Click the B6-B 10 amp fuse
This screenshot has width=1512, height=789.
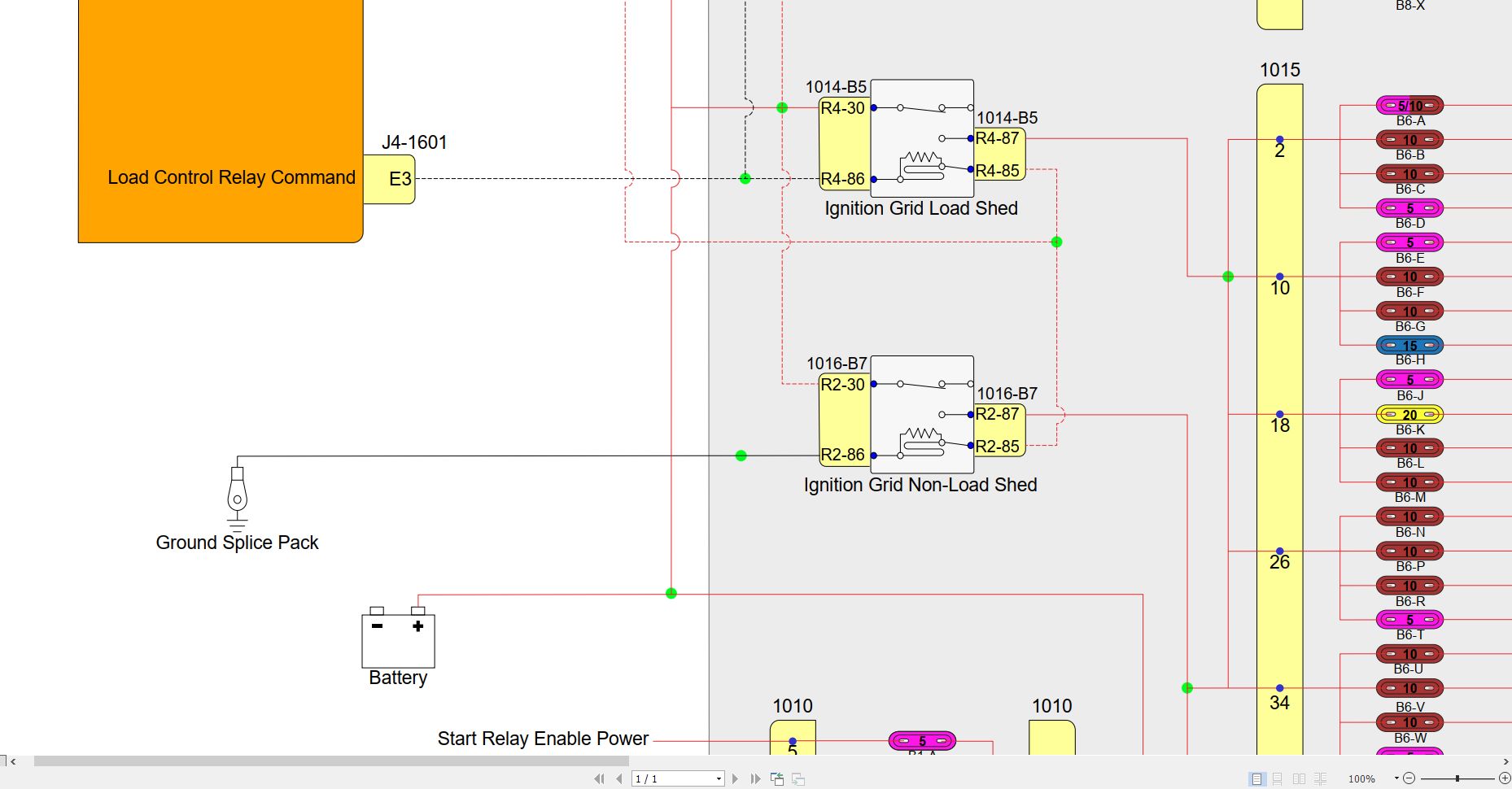(x=1409, y=140)
